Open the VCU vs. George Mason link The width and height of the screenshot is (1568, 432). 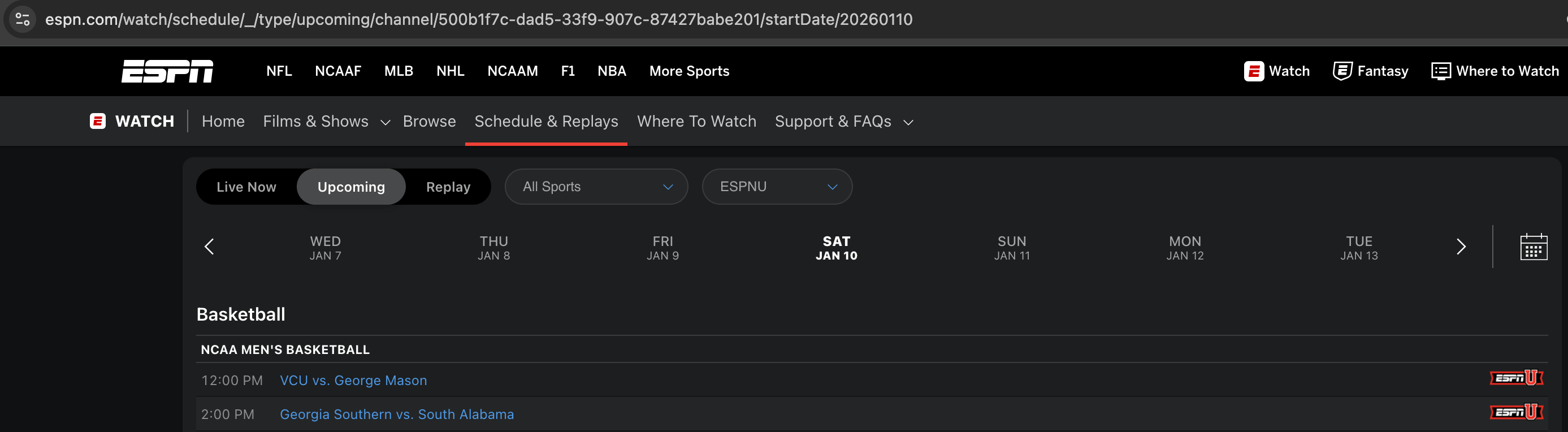point(353,381)
